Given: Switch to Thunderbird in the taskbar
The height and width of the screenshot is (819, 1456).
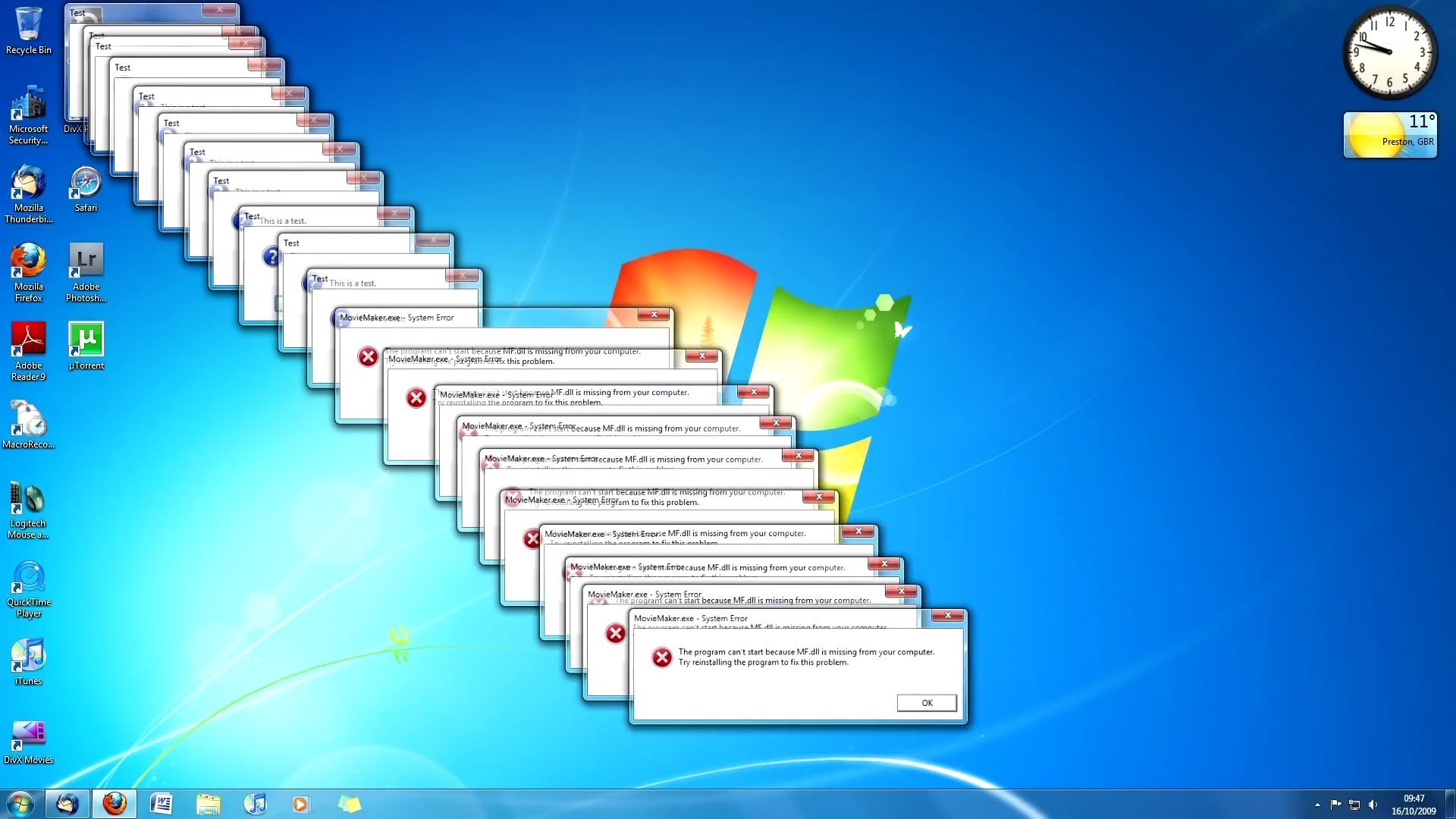Looking at the screenshot, I should pos(67,804).
